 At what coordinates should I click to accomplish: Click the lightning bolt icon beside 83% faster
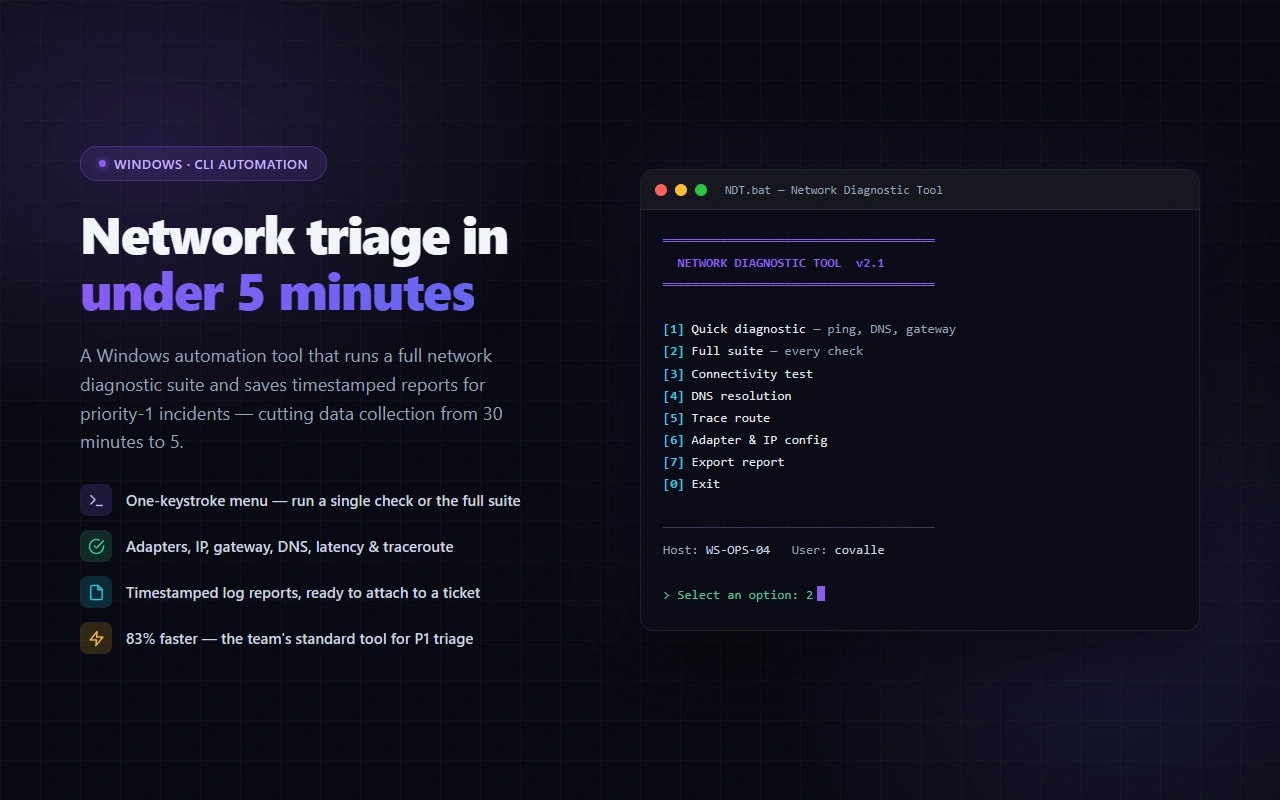click(x=96, y=638)
